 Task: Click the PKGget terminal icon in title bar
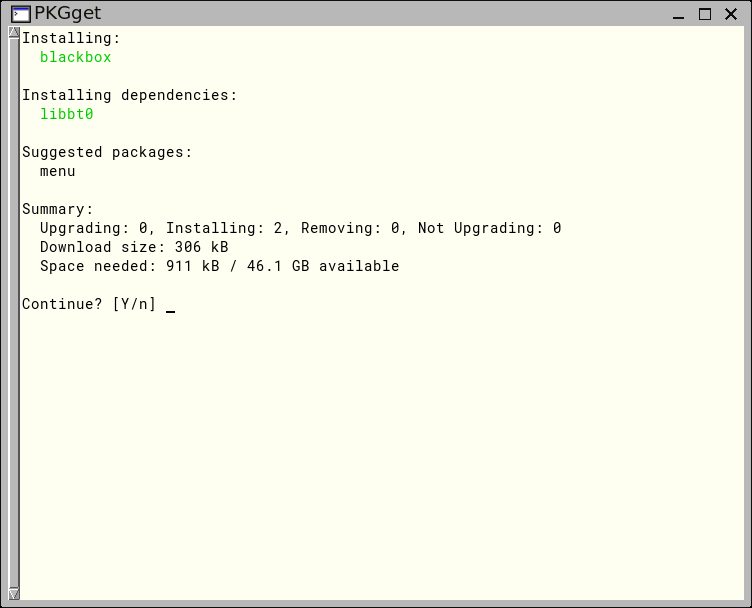(21, 14)
